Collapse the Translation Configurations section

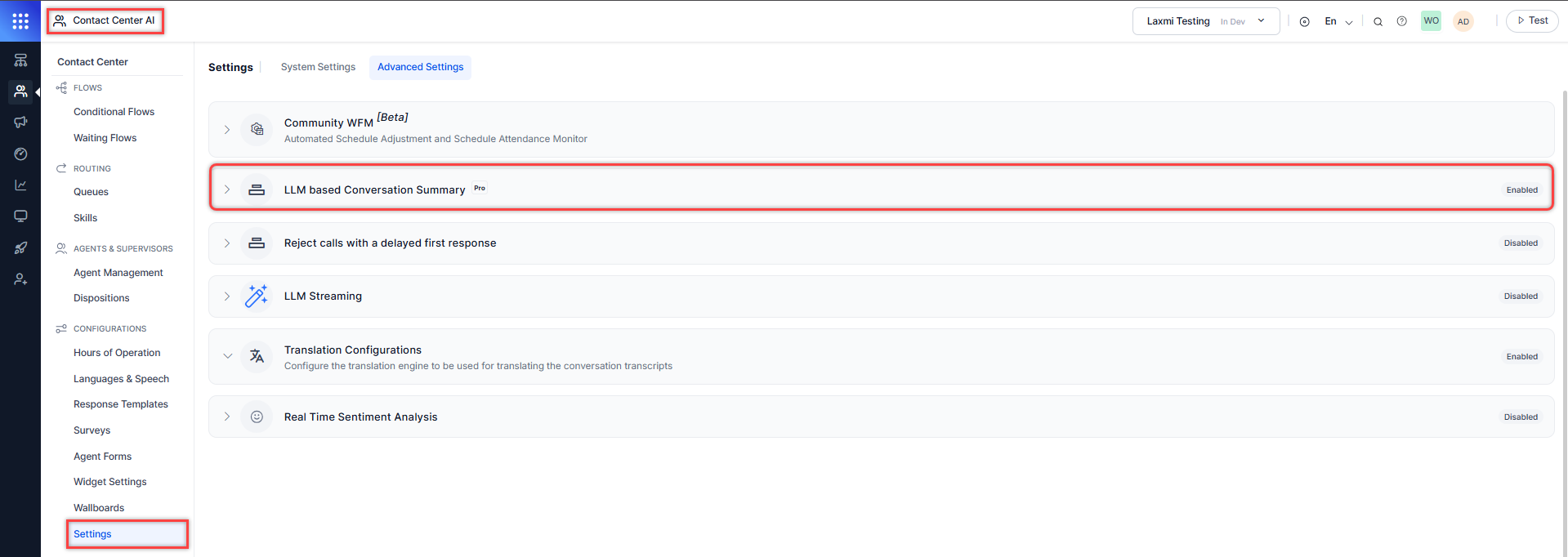227,356
